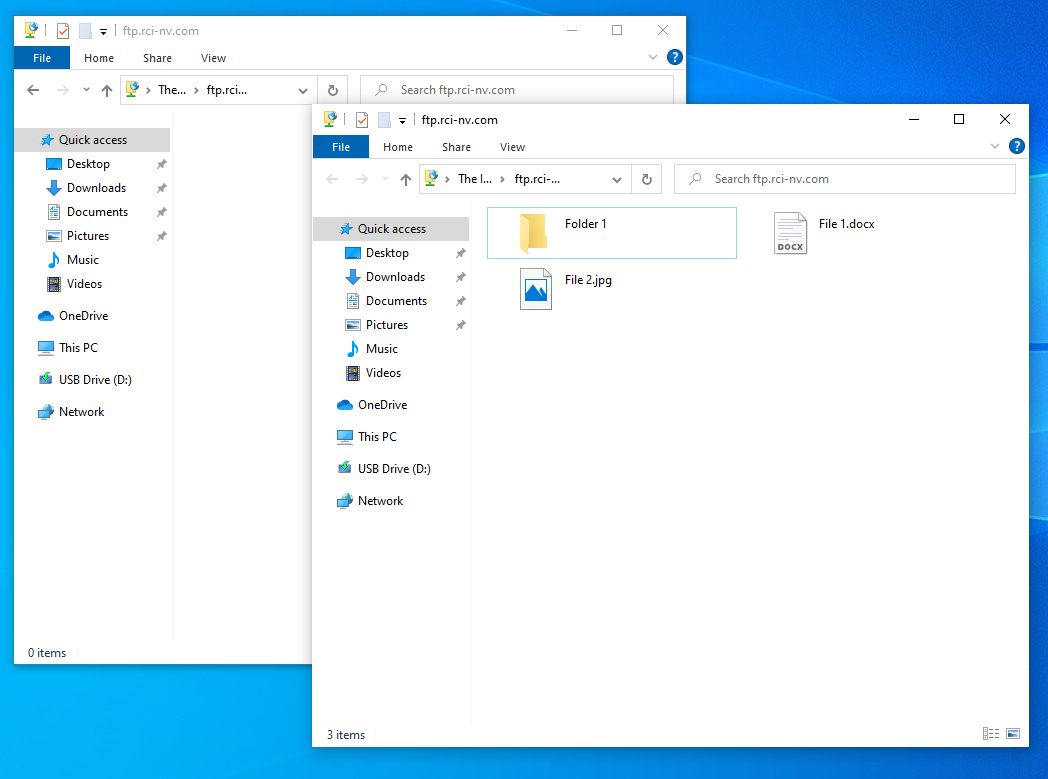The image size is (1048, 779).
Task: Expand the ribbon in the back window
Action: pos(653,57)
